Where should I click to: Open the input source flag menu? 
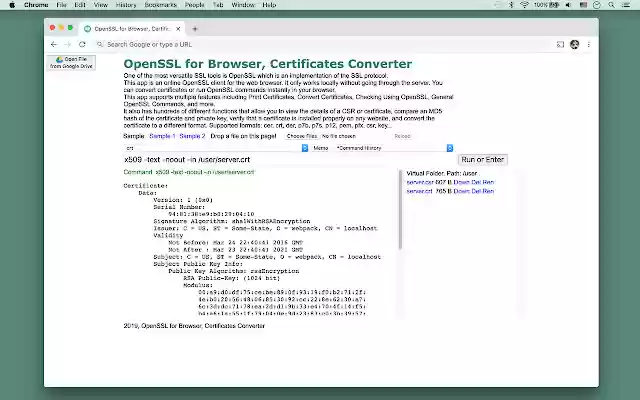coord(583,5)
